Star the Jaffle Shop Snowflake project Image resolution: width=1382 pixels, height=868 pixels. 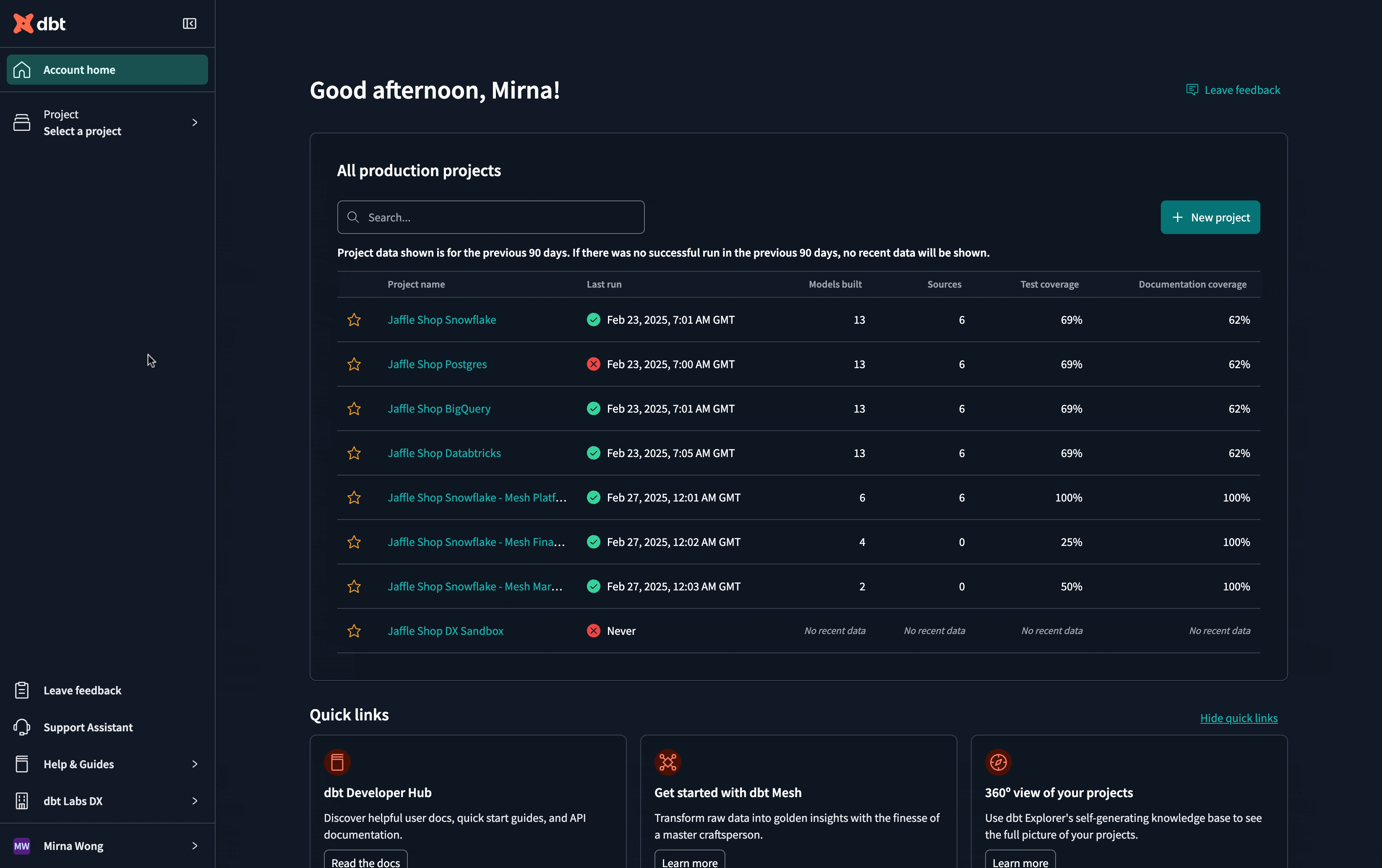354,320
